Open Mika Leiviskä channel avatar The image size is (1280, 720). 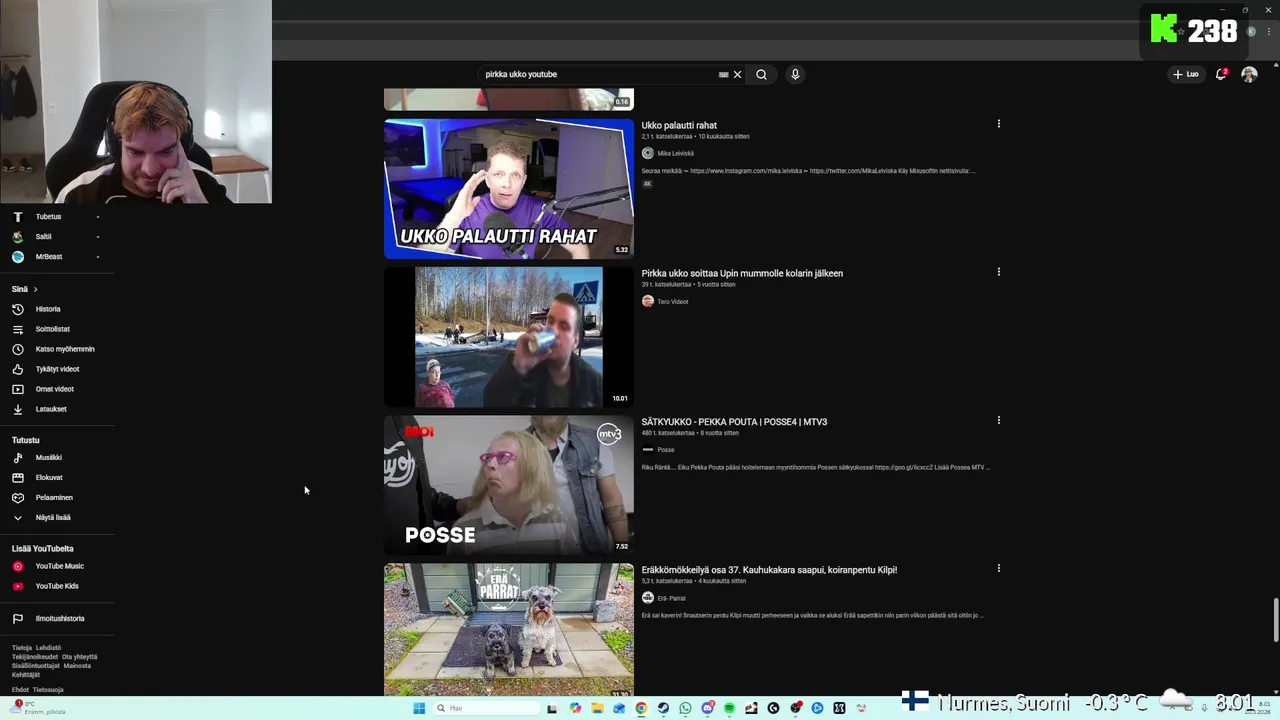tap(648, 153)
